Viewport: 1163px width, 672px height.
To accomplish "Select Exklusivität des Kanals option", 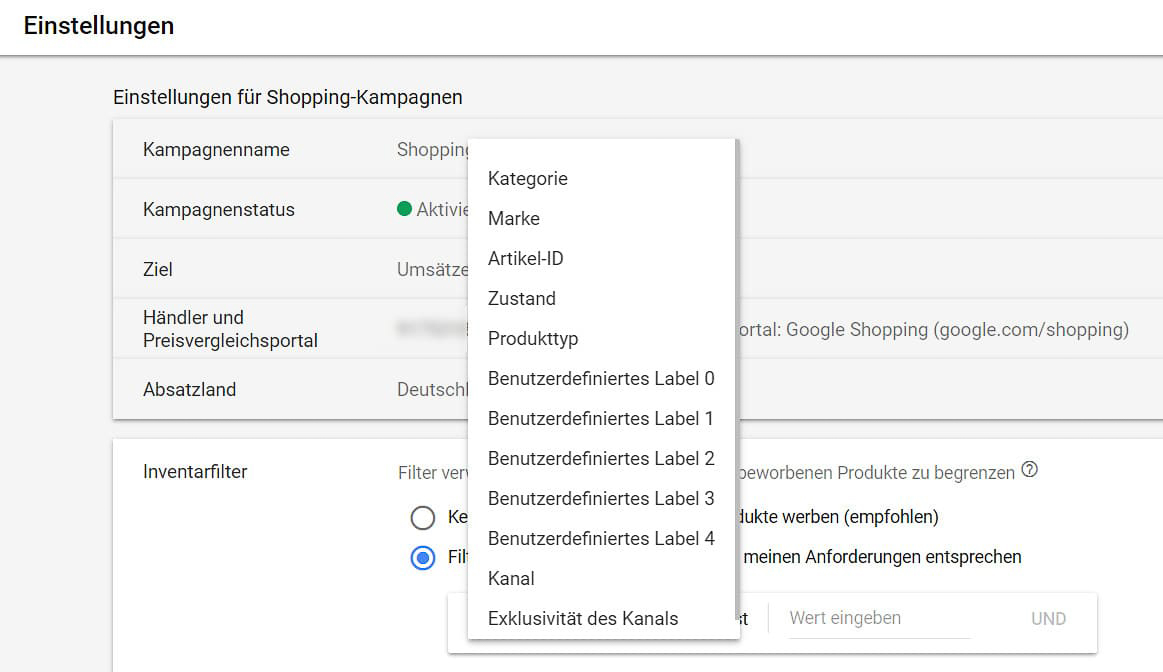I will tap(582, 619).
